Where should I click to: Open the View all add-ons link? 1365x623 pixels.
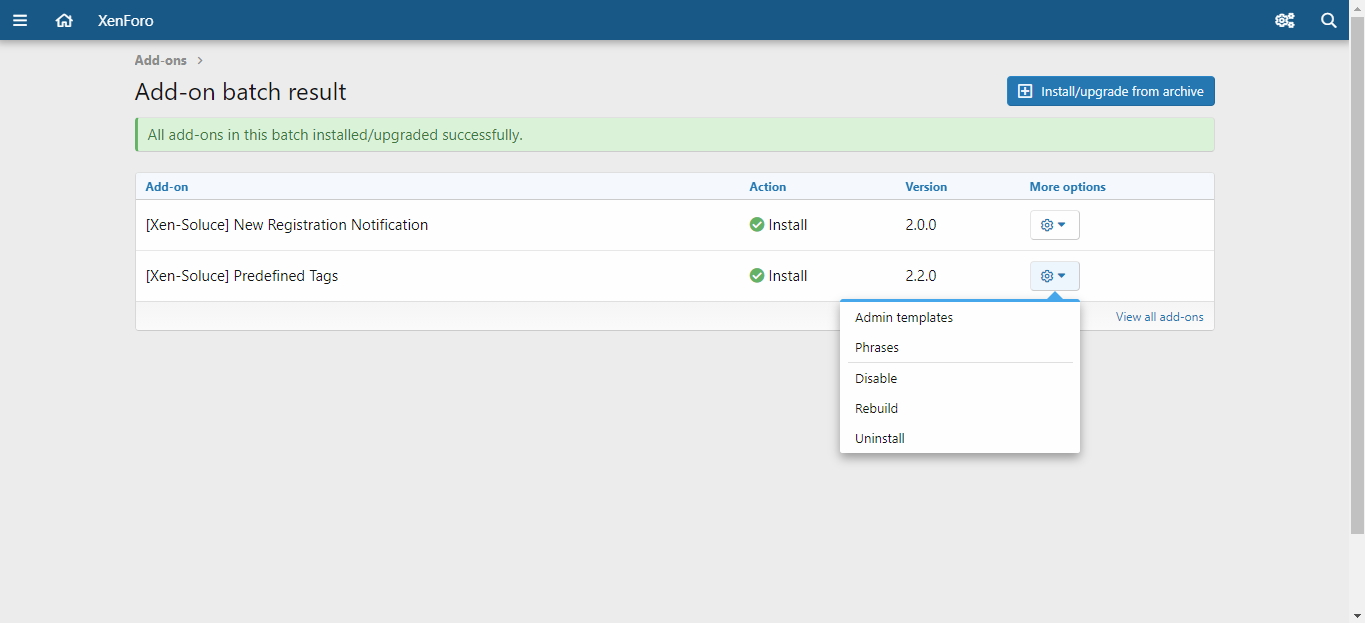point(1159,317)
